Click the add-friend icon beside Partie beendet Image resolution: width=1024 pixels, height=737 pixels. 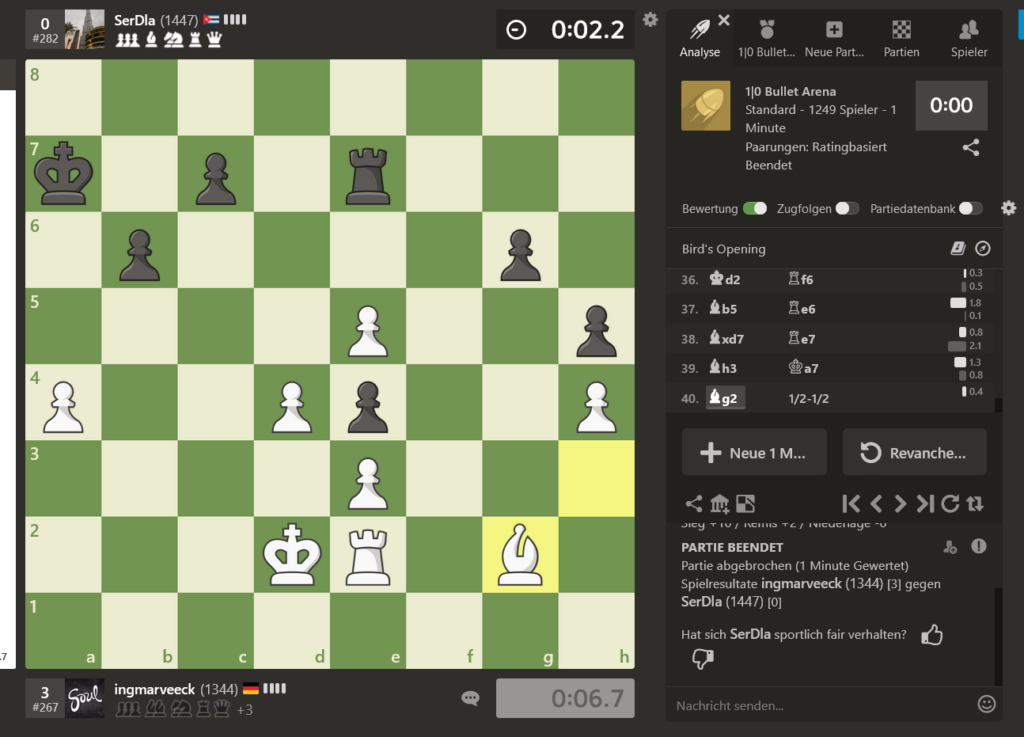pos(950,547)
